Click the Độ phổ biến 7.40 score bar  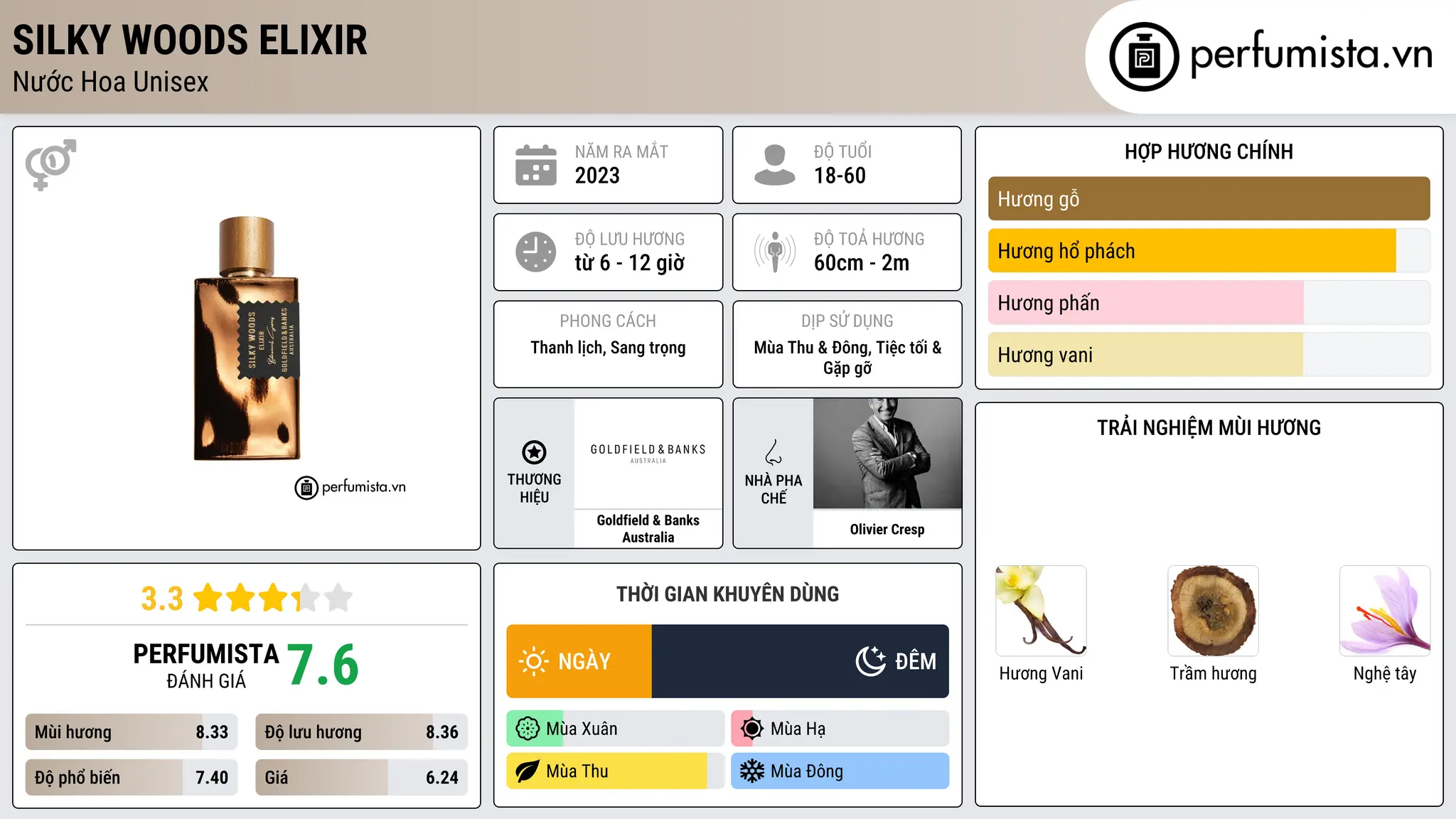[132, 778]
